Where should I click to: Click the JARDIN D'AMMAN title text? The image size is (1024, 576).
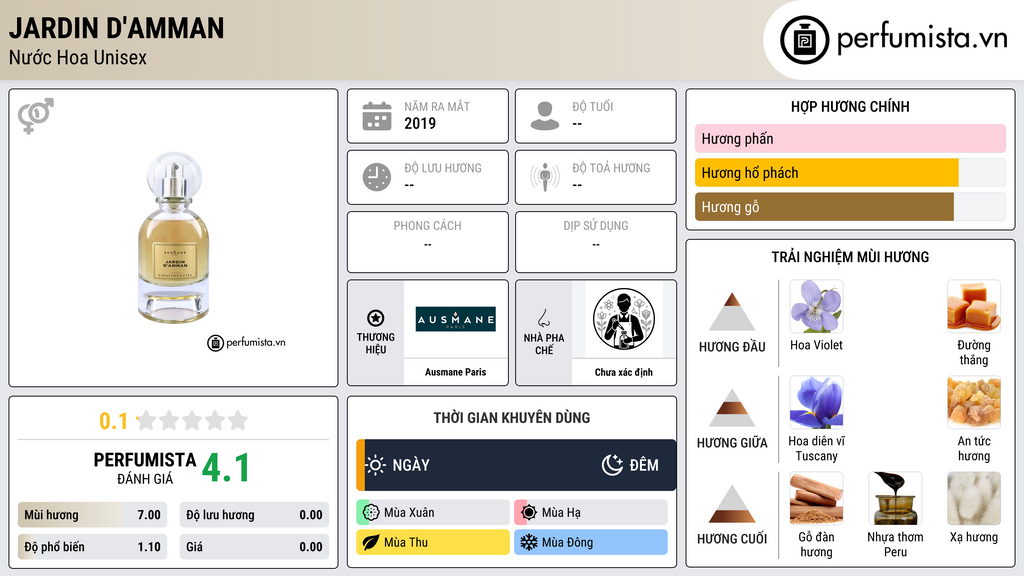coord(116,28)
